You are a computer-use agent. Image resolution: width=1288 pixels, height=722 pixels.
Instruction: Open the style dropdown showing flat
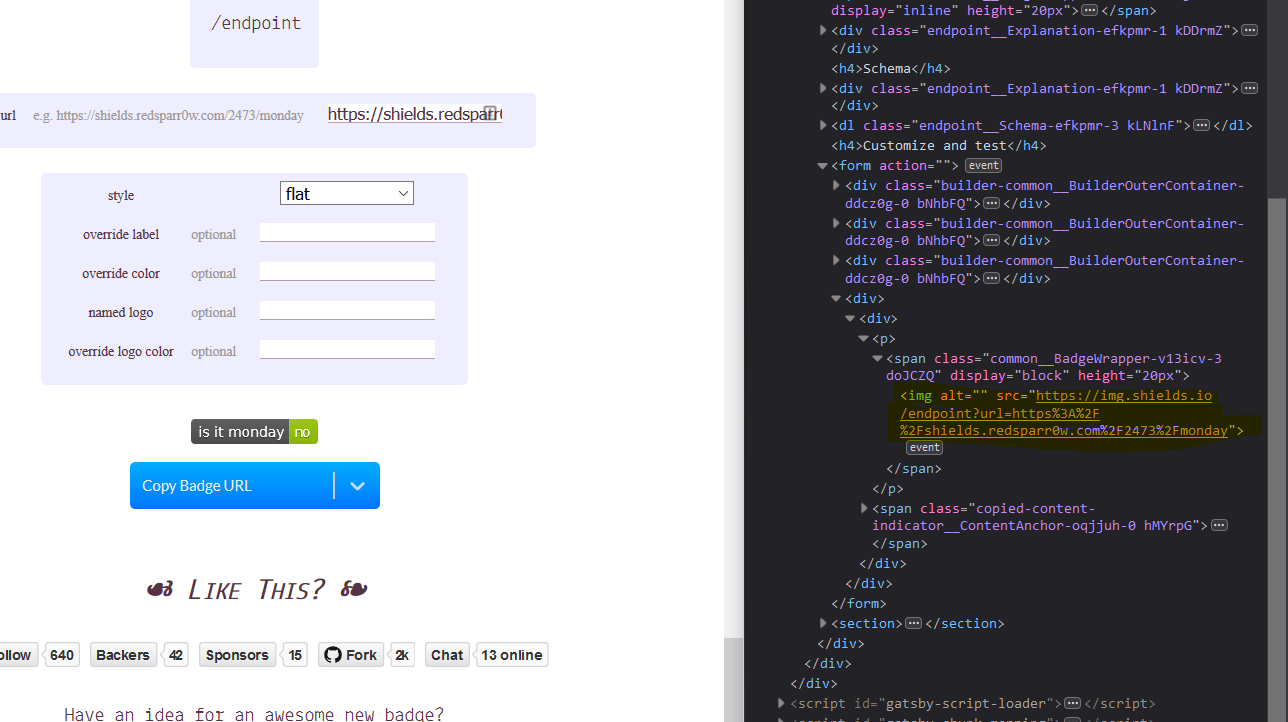(347, 194)
